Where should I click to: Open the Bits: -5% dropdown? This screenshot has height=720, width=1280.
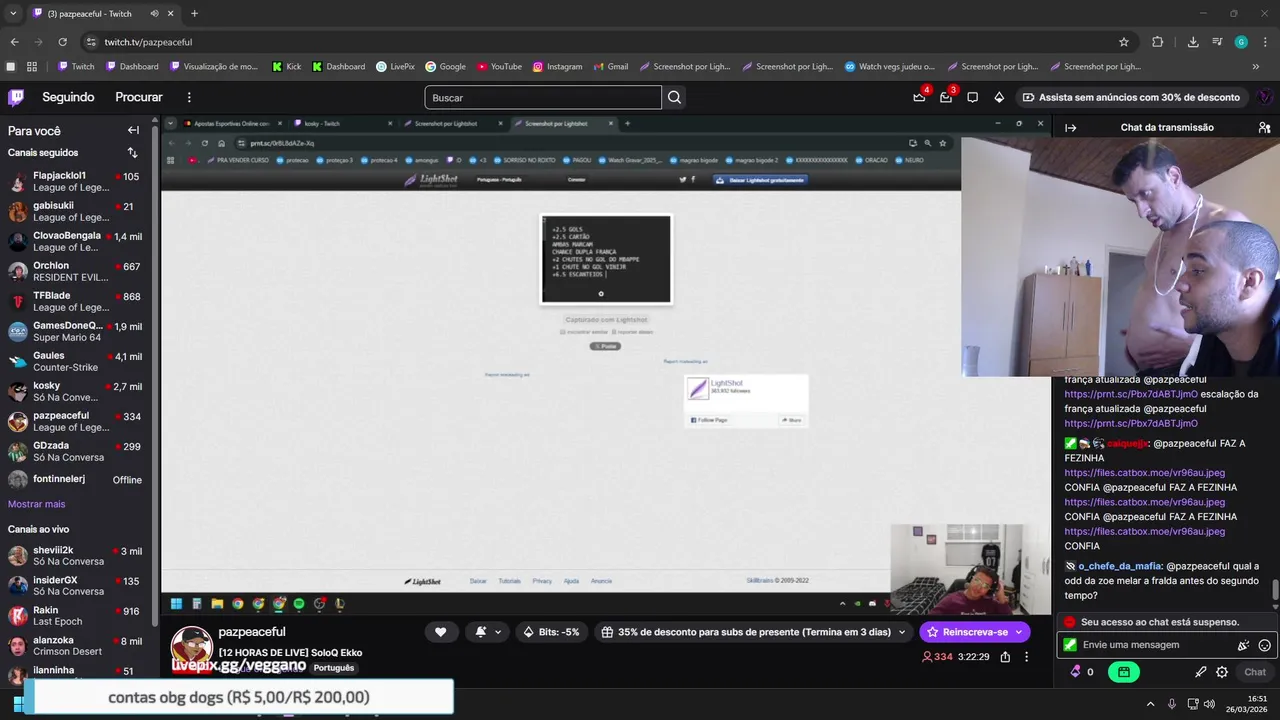(553, 632)
